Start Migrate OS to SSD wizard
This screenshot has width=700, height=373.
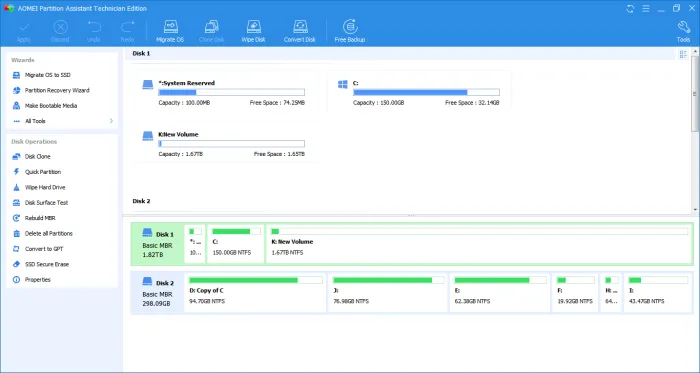coord(47,75)
